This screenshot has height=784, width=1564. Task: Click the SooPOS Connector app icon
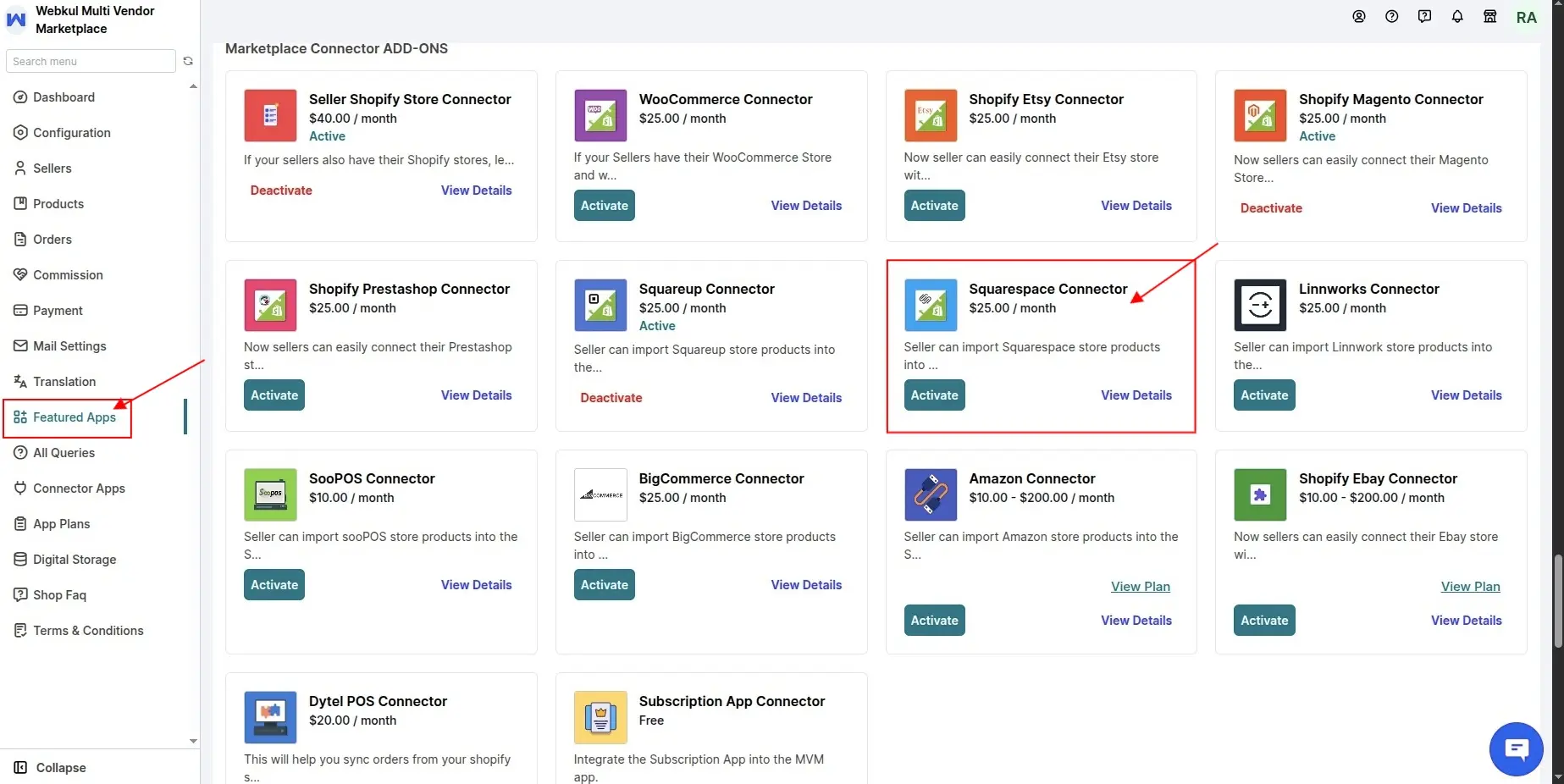point(270,495)
